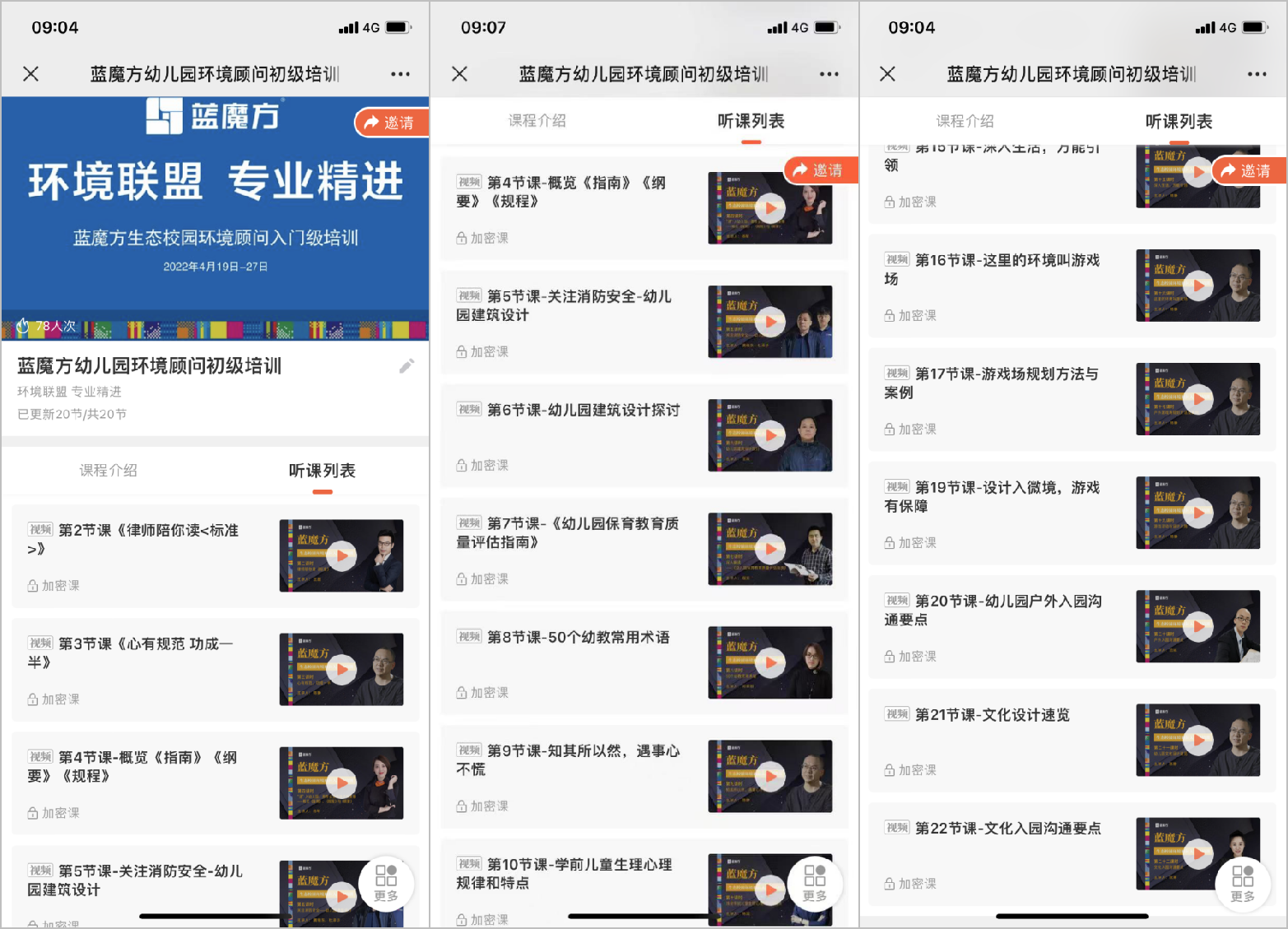
Task: Open the 更多 grid button on middle phone
Action: tap(815, 884)
